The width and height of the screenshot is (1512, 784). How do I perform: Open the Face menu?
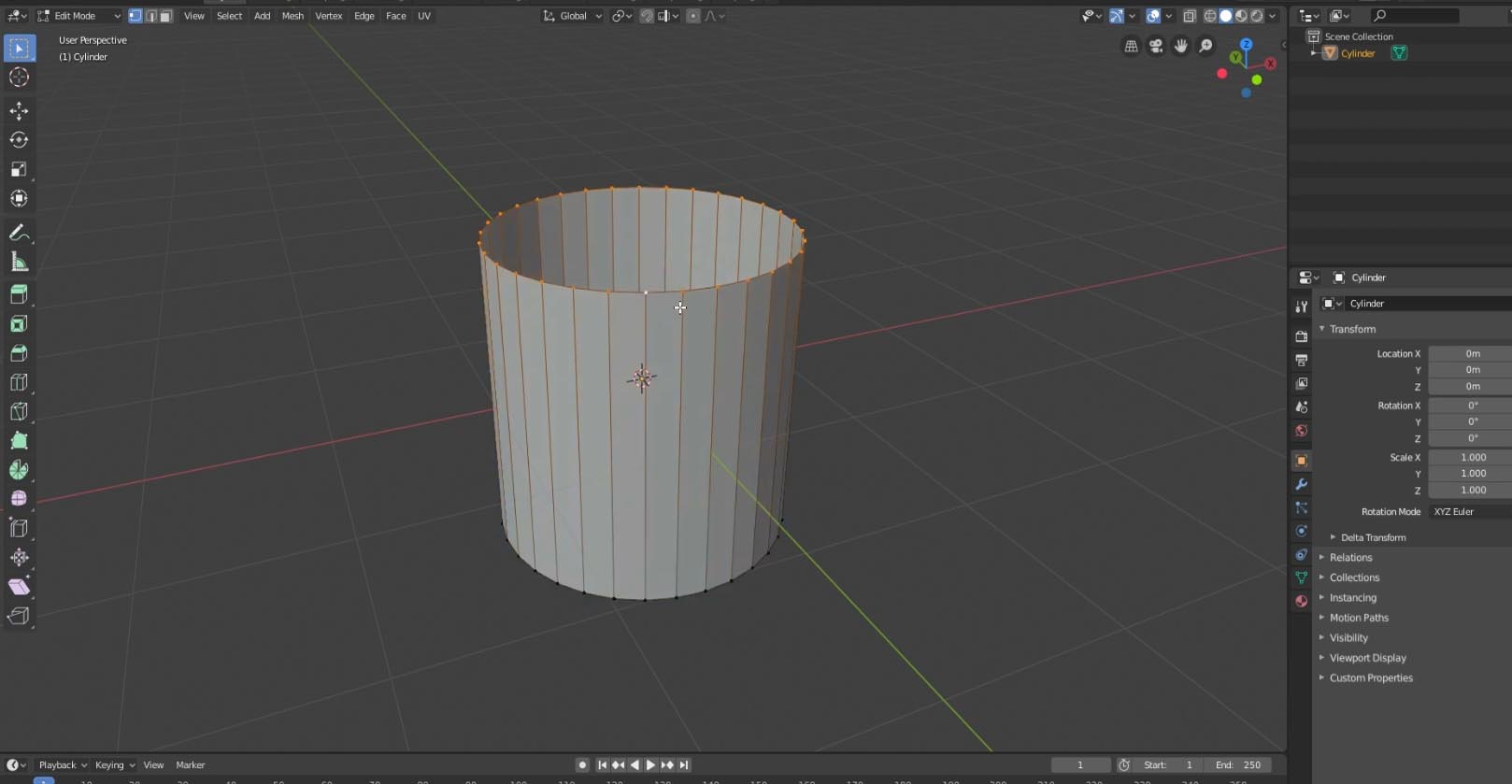point(396,16)
